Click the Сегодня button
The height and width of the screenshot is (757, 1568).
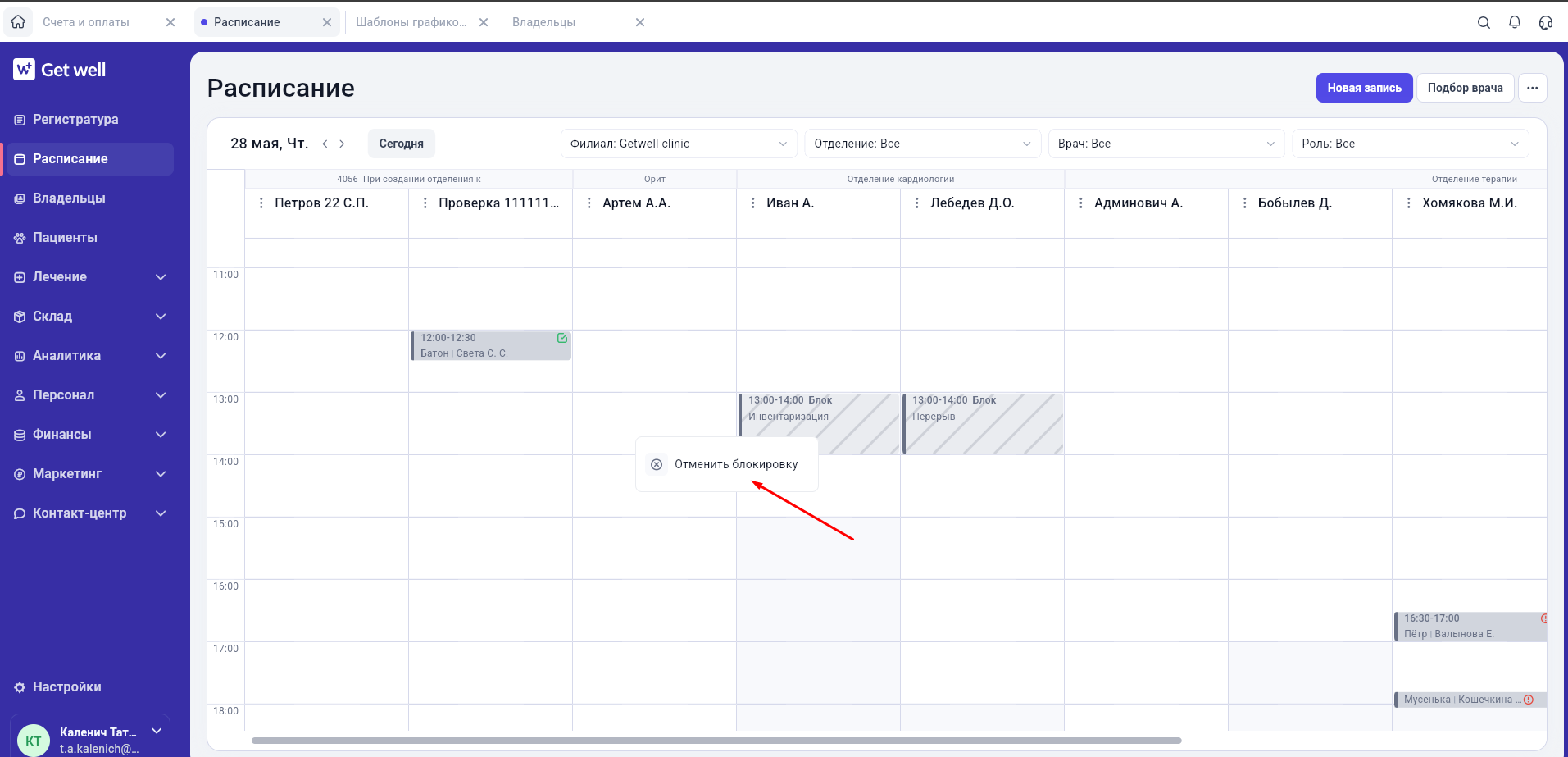(401, 144)
